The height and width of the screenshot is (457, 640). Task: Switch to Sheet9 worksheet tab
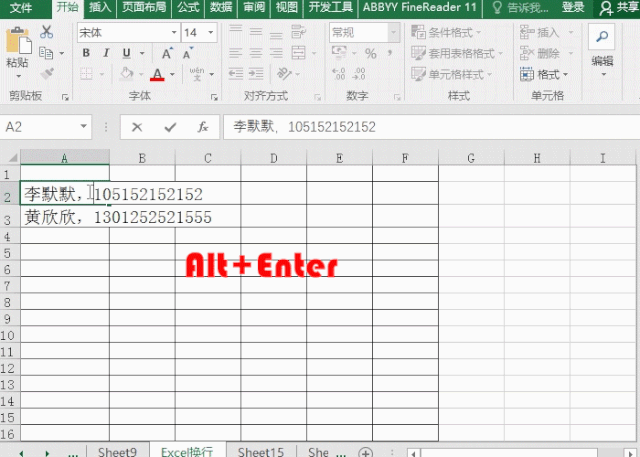(117, 451)
